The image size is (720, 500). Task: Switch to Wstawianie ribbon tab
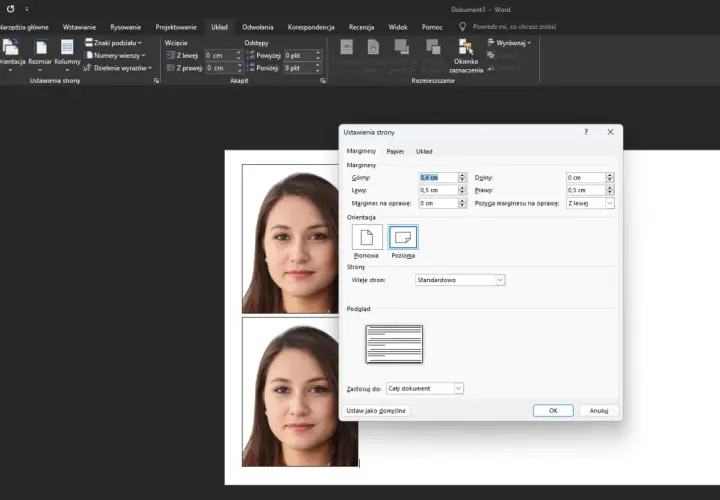click(79, 27)
